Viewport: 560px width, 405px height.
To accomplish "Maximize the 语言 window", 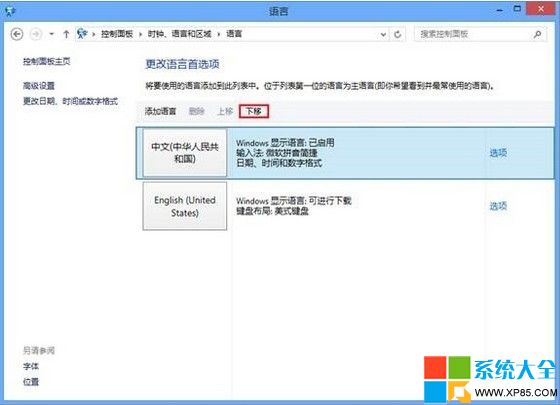I will [x=517, y=9].
